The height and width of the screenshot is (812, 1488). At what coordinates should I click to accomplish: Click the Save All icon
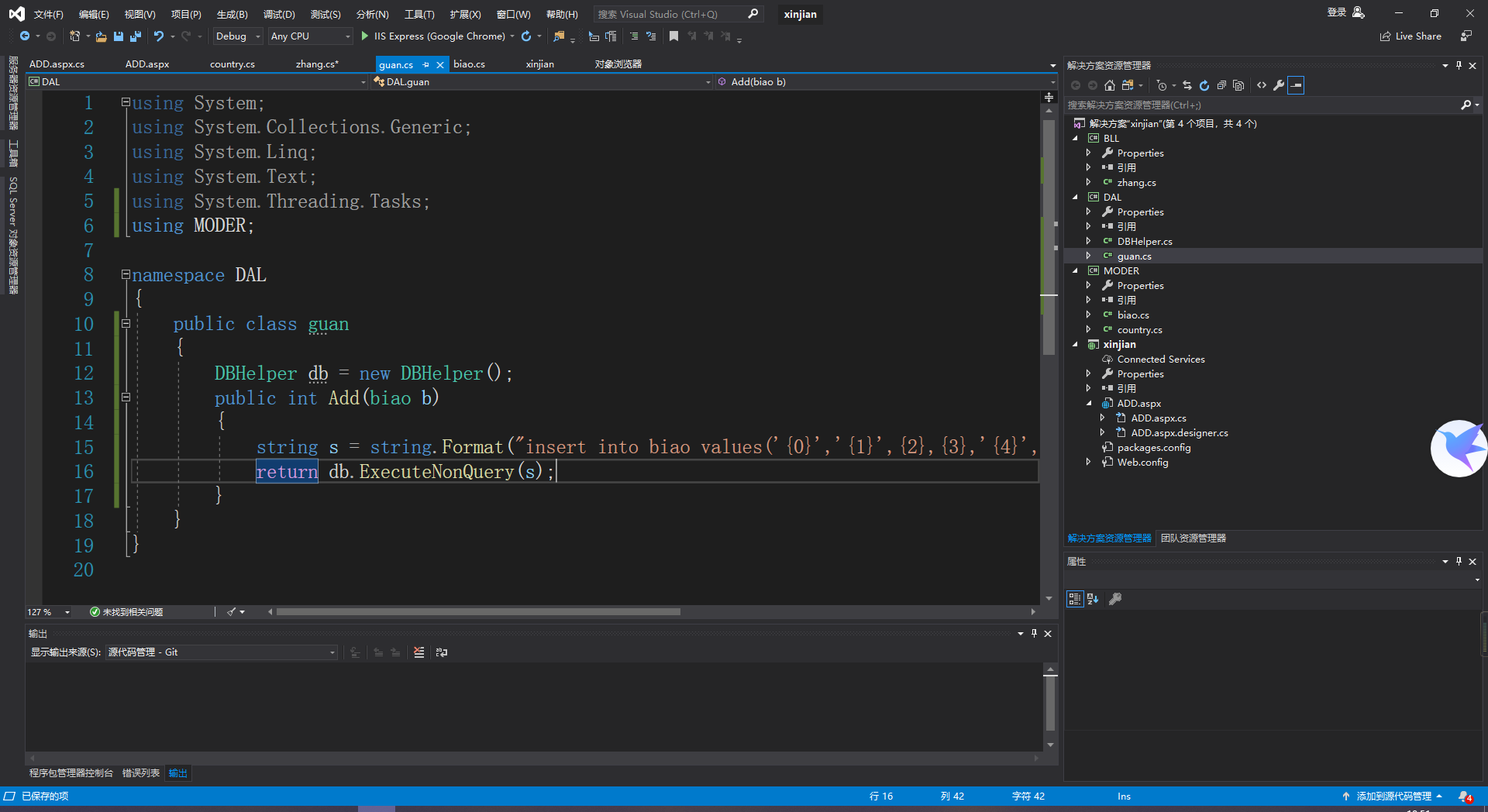[x=136, y=36]
